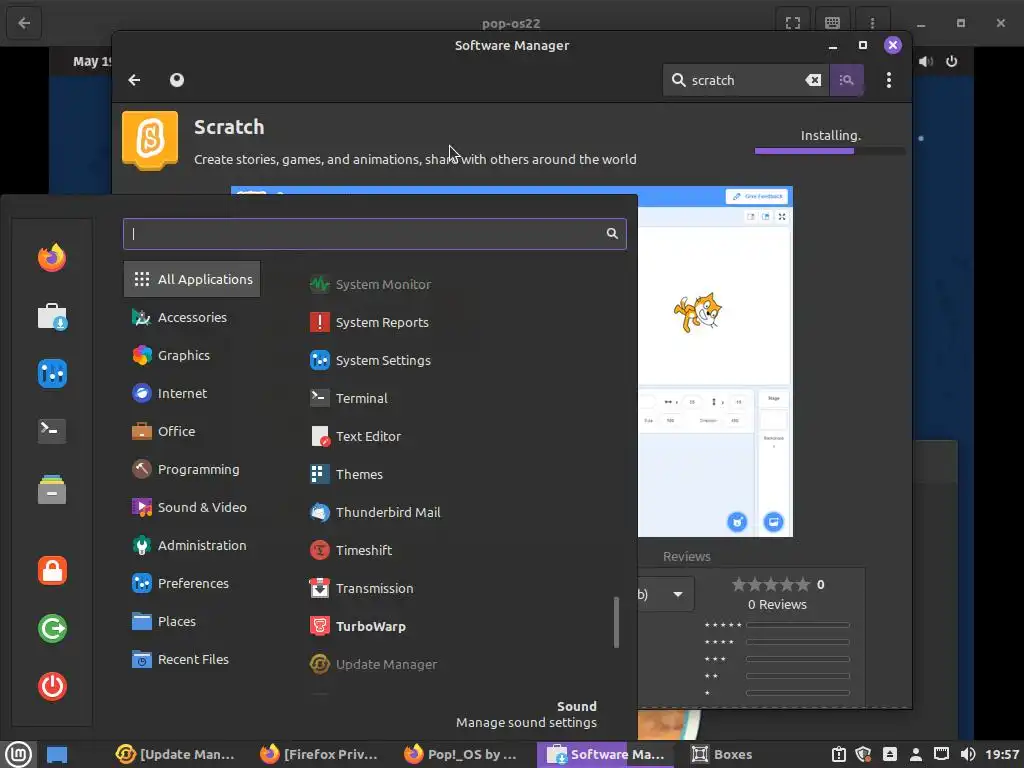
Task: Select the Internet category
Action: tap(192, 393)
